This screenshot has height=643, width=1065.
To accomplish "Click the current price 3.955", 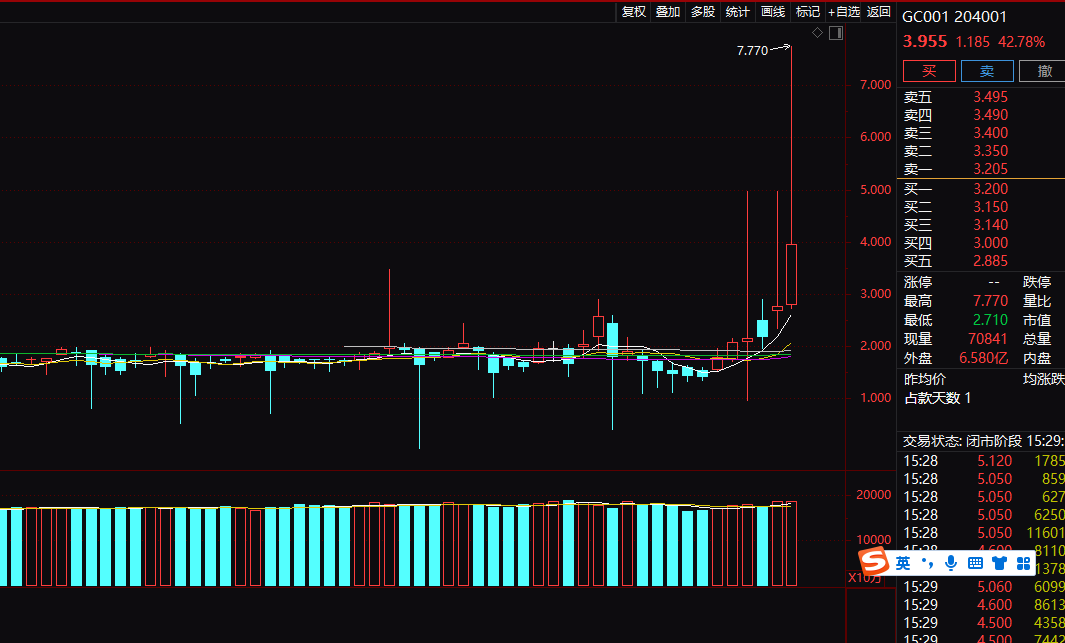I will pyautogui.click(x=924, y=41).
